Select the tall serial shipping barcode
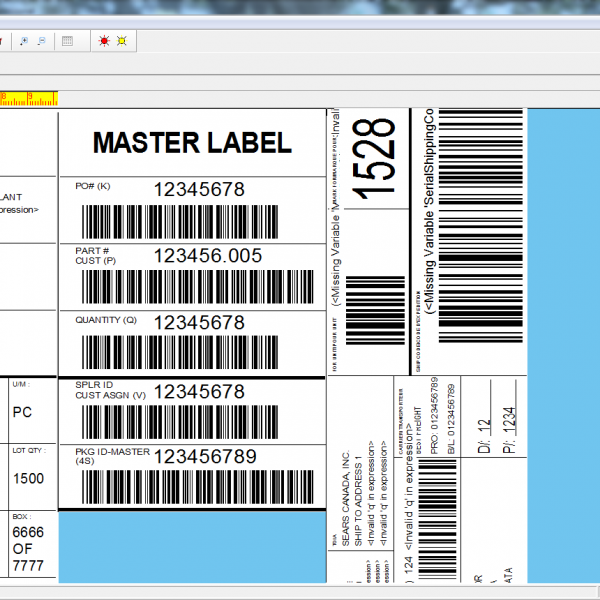600x600 pixels. tap(481, 225)
